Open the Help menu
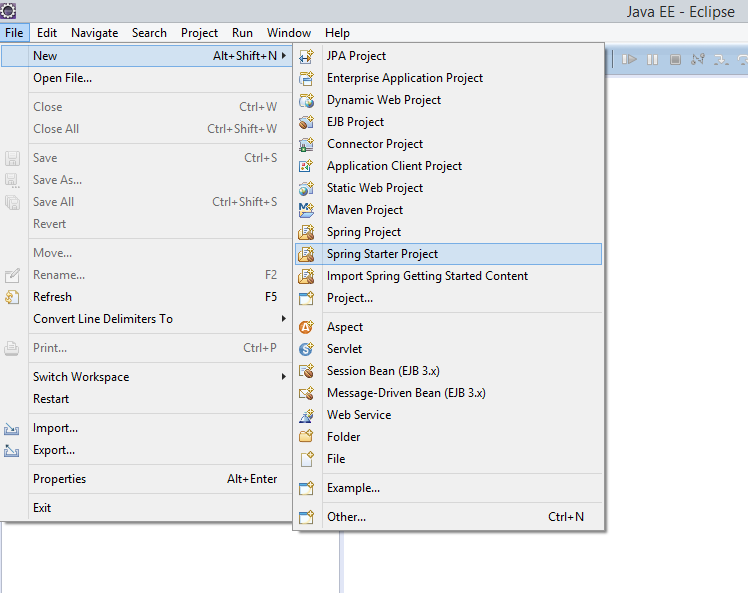This screenshot has width=748, height=593. tap(337, 33)
